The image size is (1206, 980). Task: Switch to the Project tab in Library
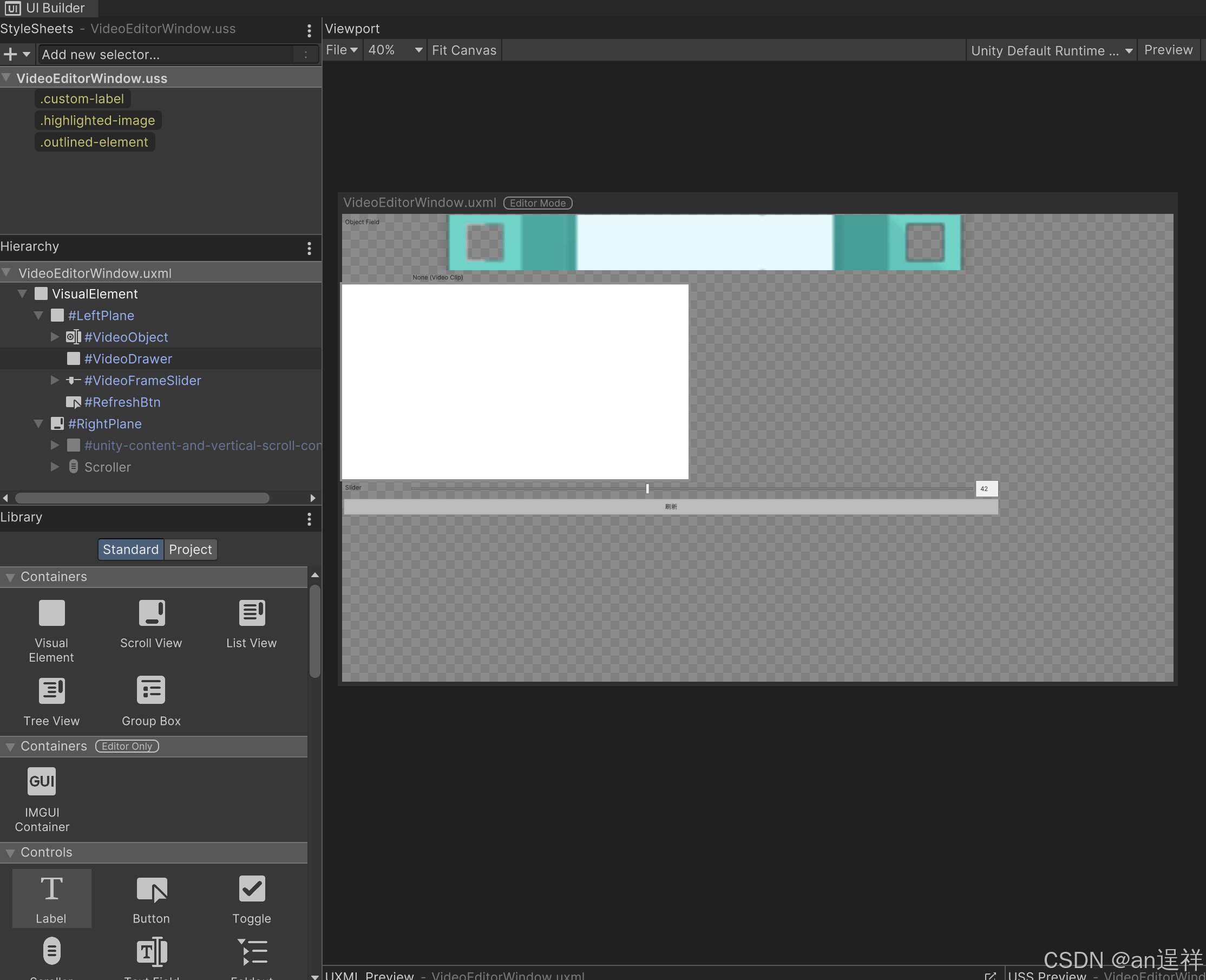pos(190,549)
